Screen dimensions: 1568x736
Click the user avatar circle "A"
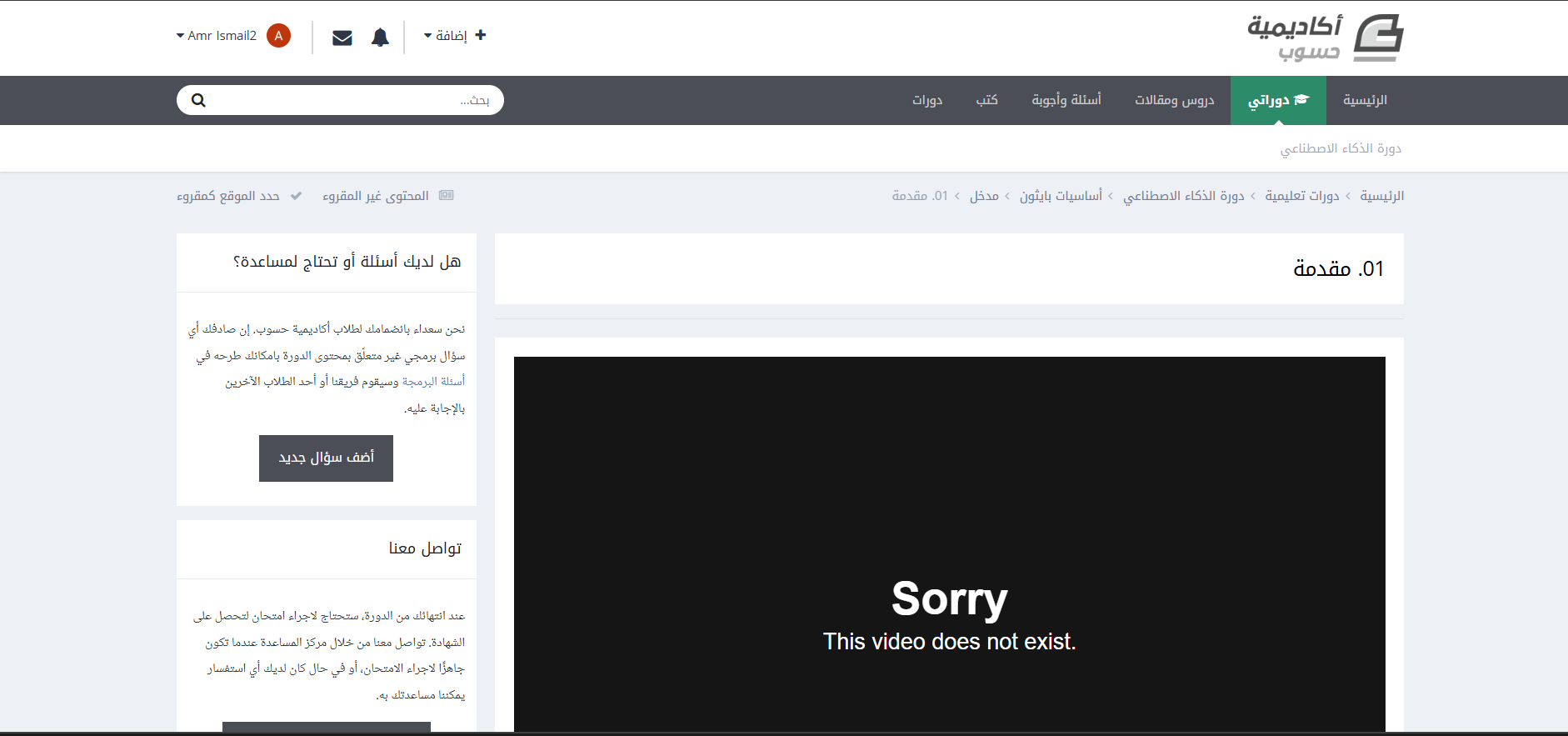coord(278,36)
